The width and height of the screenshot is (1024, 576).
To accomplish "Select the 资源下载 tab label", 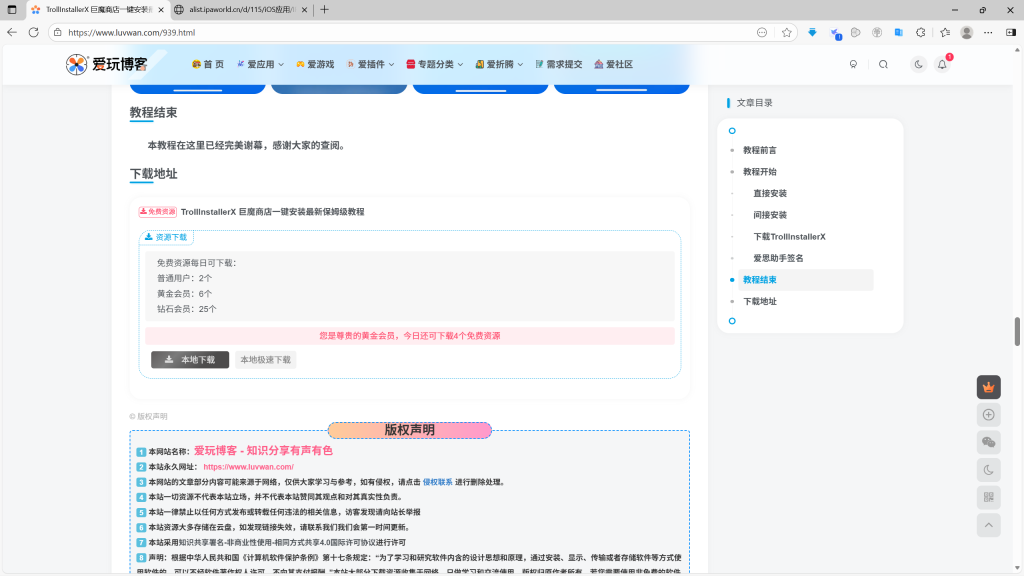I will coord(166,237).
